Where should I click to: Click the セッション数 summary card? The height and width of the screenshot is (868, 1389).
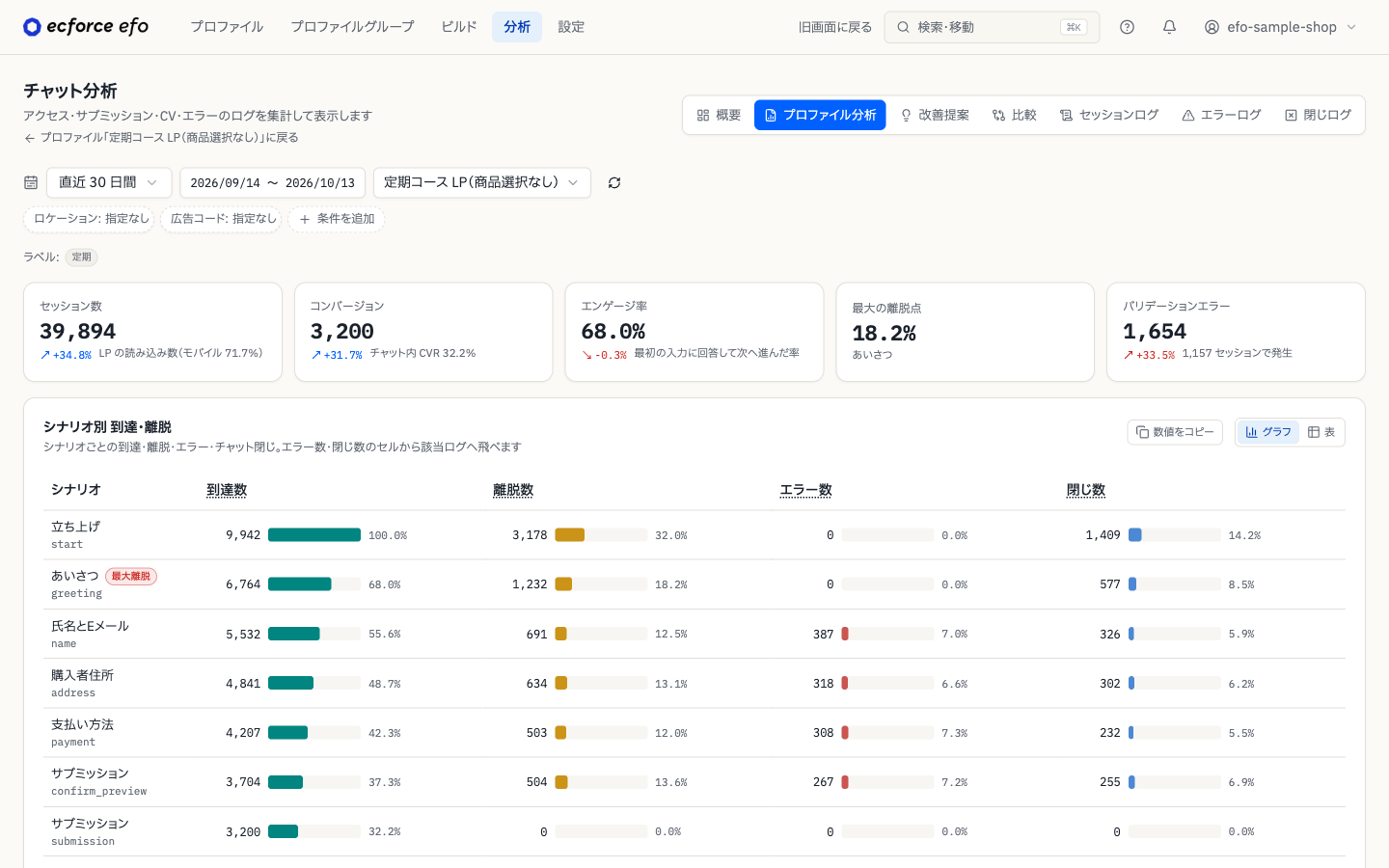[152, 332]
